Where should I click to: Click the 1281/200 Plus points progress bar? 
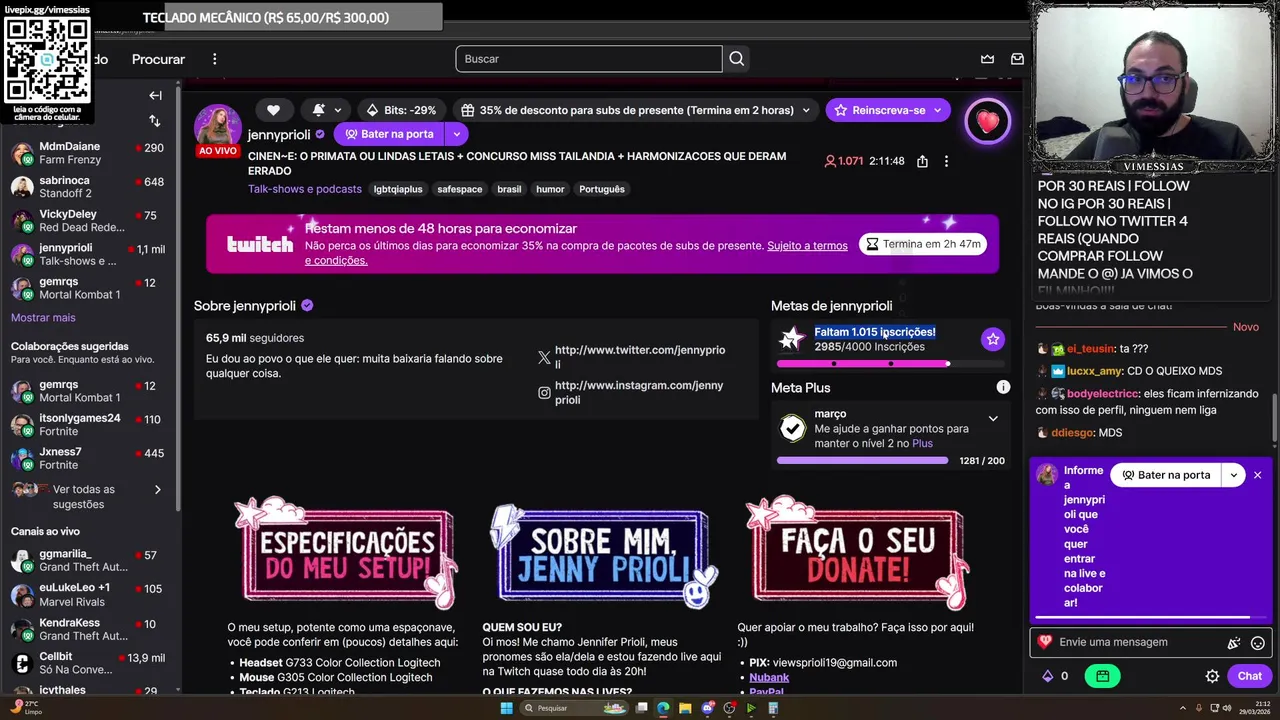862,461
